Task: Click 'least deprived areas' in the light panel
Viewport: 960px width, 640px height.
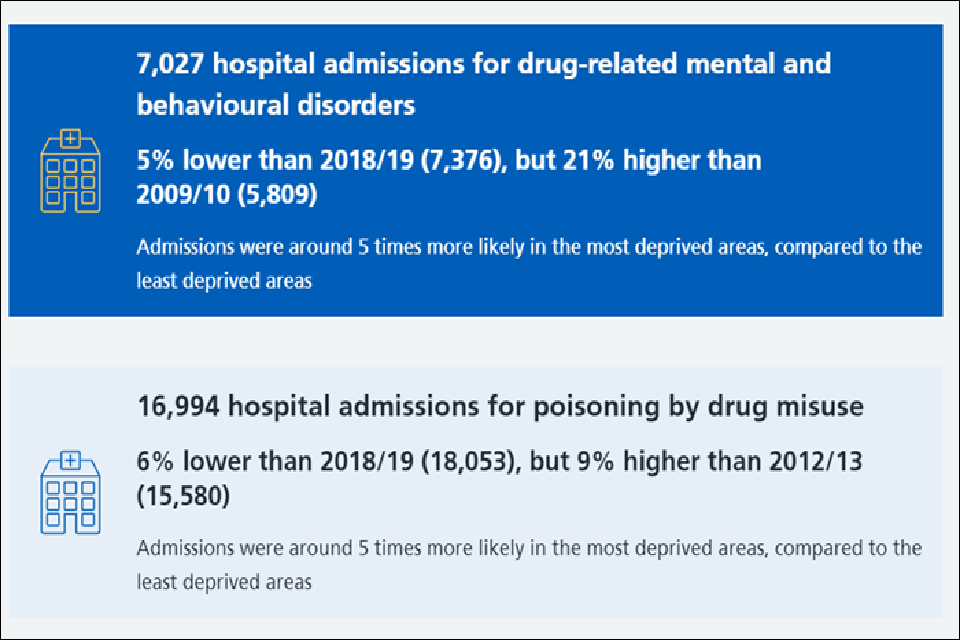Action: click(224, 581)
